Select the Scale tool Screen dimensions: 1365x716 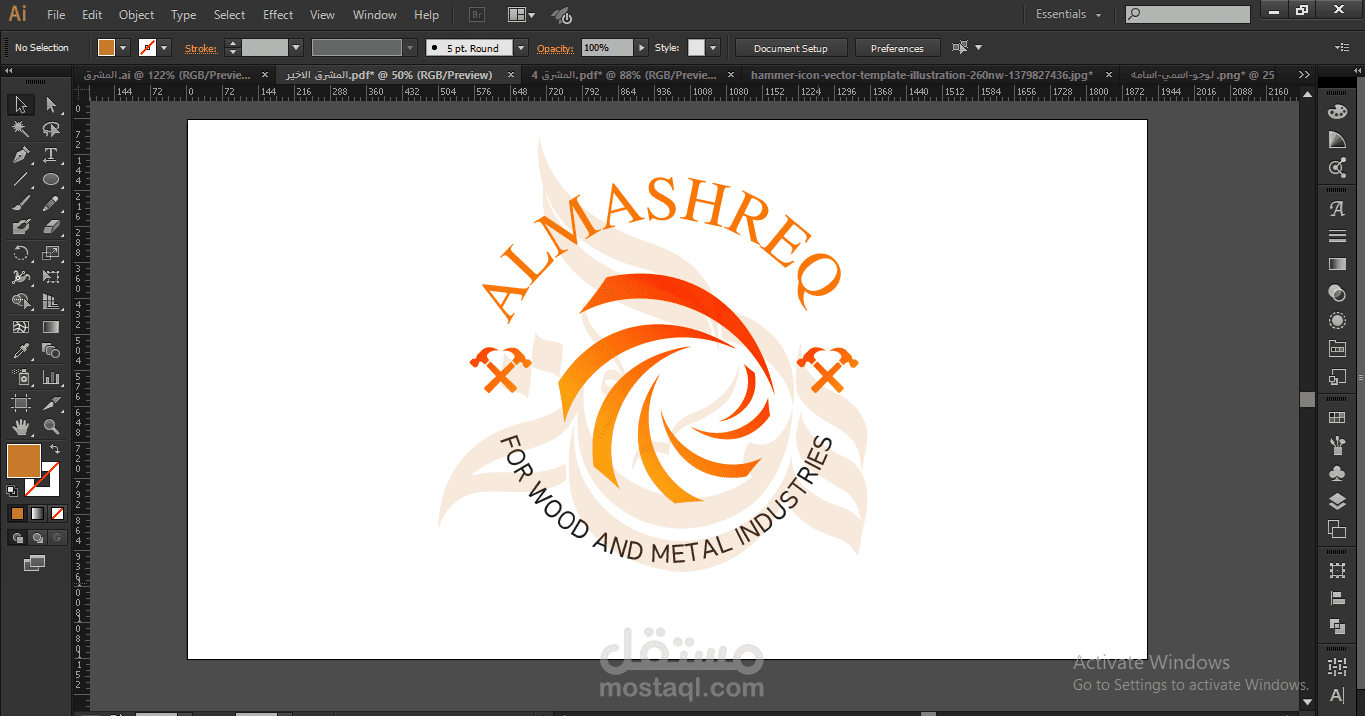[51, 253]
